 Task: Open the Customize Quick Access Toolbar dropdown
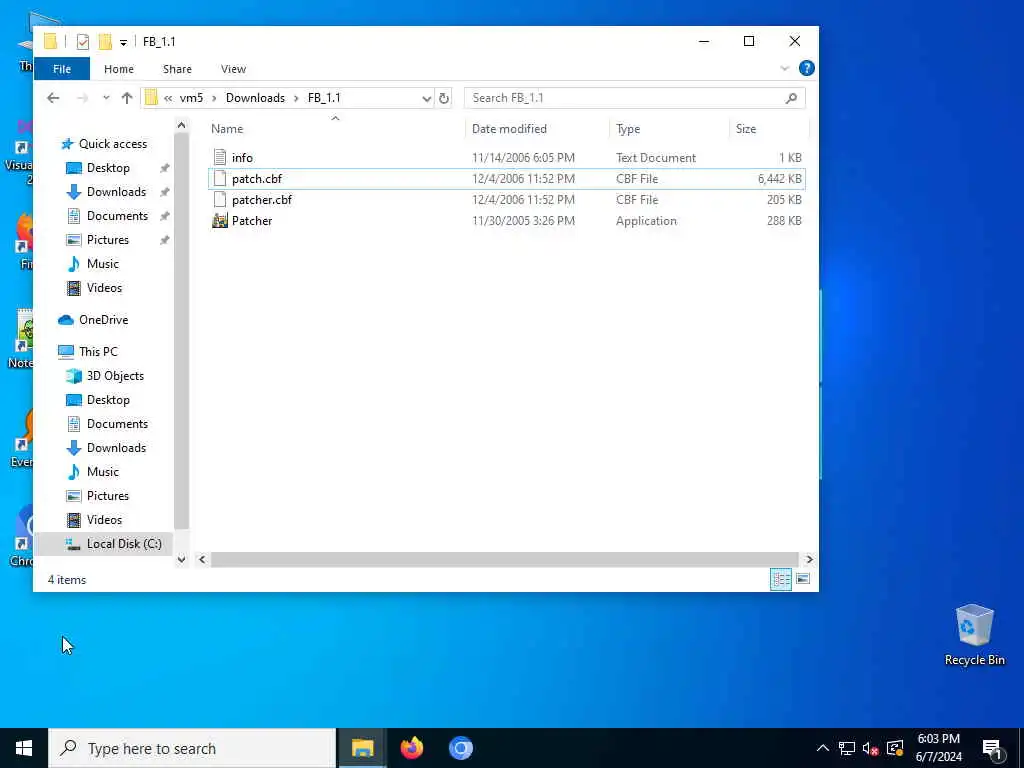click(123, 42)
